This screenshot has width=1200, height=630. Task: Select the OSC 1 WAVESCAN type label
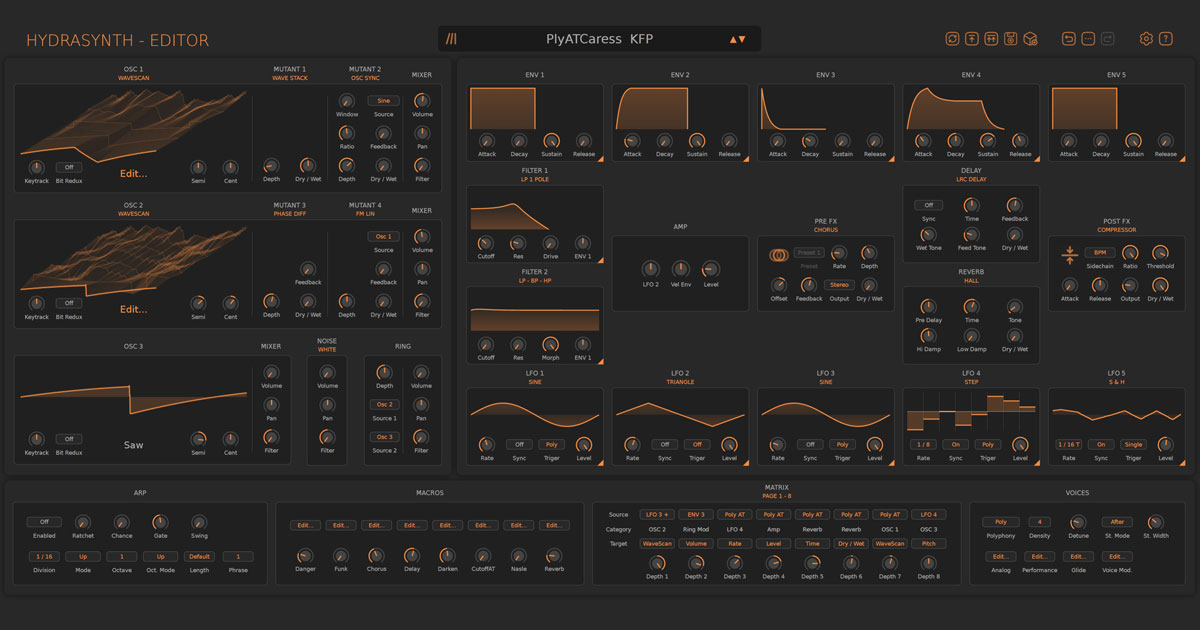[133, 77]
